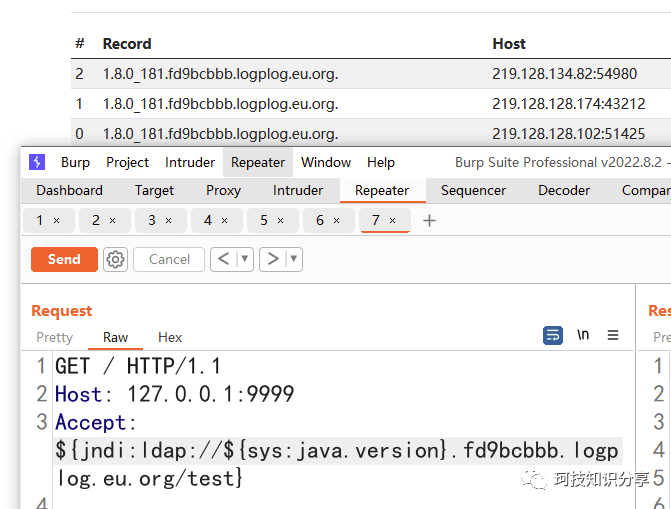Select Repeater request tab 6
Viewport: 671px width, 509px height.
click(x=320, y=220)
